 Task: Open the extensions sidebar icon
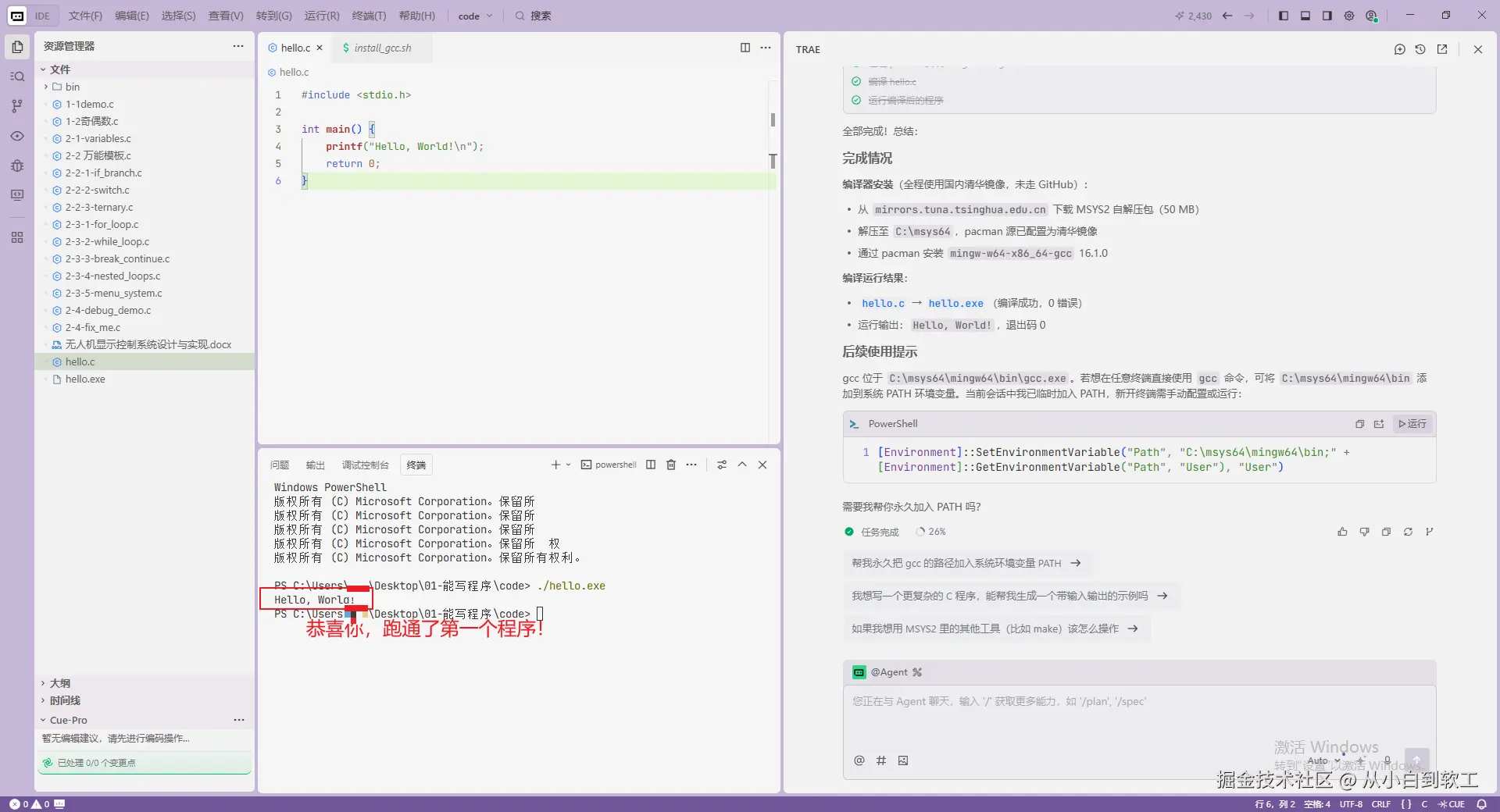pyautogui.click(x=17, y=237)
